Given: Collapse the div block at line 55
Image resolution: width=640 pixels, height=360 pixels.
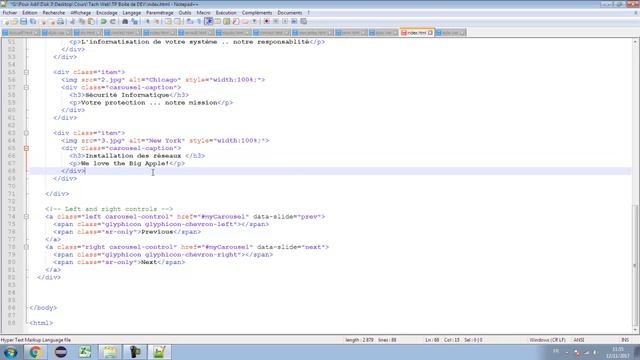Looking at the screenshot, I should click(x=26, y=72).
